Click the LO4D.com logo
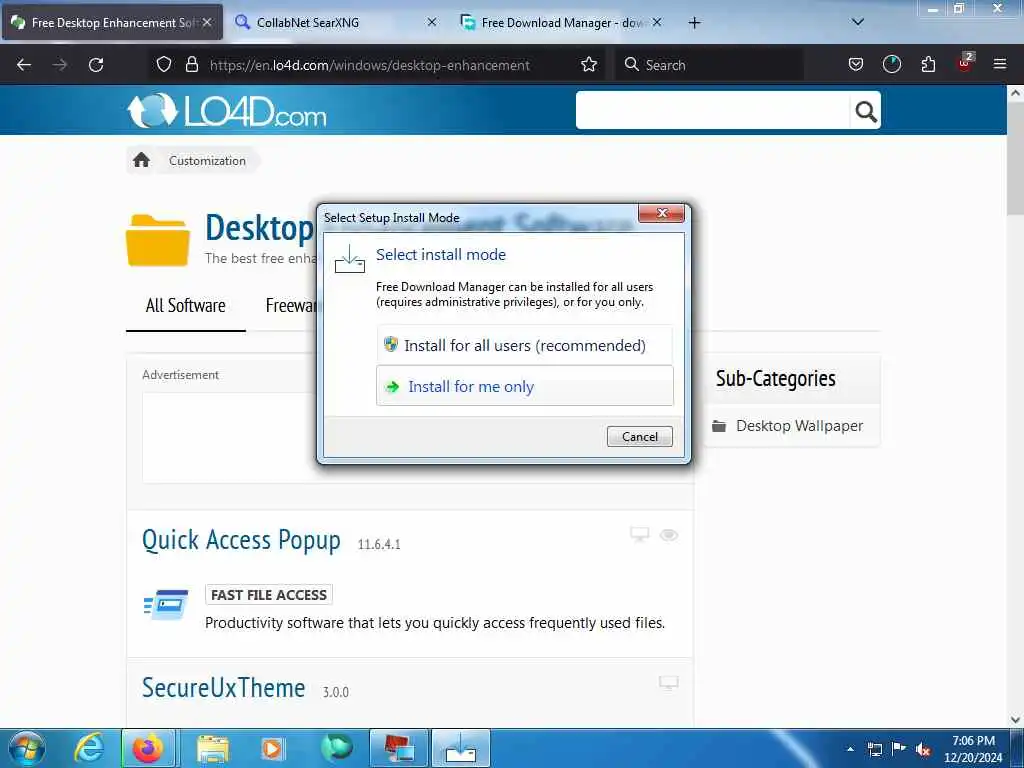The width and height of the screenshot is (1024, 768). pos(226,111)
